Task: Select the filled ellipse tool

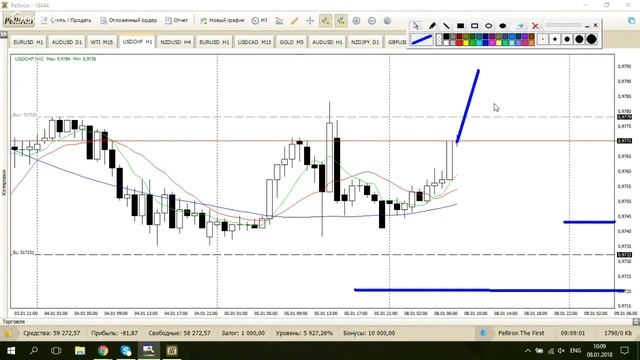Action: pos(503,25)
